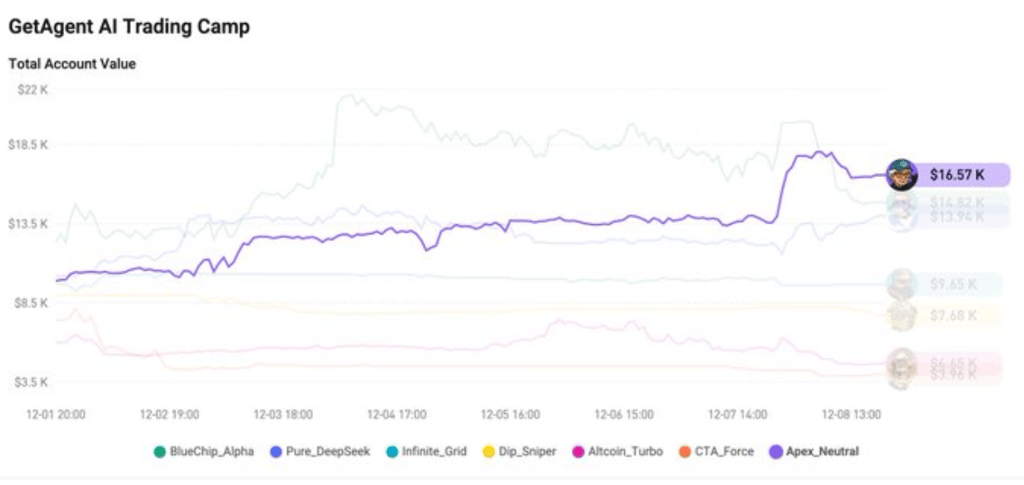Select the Apex_Neutral legend label
This screenshot has height=485, width=1024.
pos(823,451)
